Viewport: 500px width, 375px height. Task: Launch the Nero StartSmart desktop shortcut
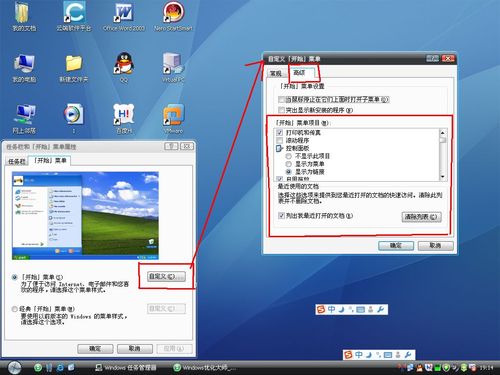pyautogui.click(x=173, y=16)
